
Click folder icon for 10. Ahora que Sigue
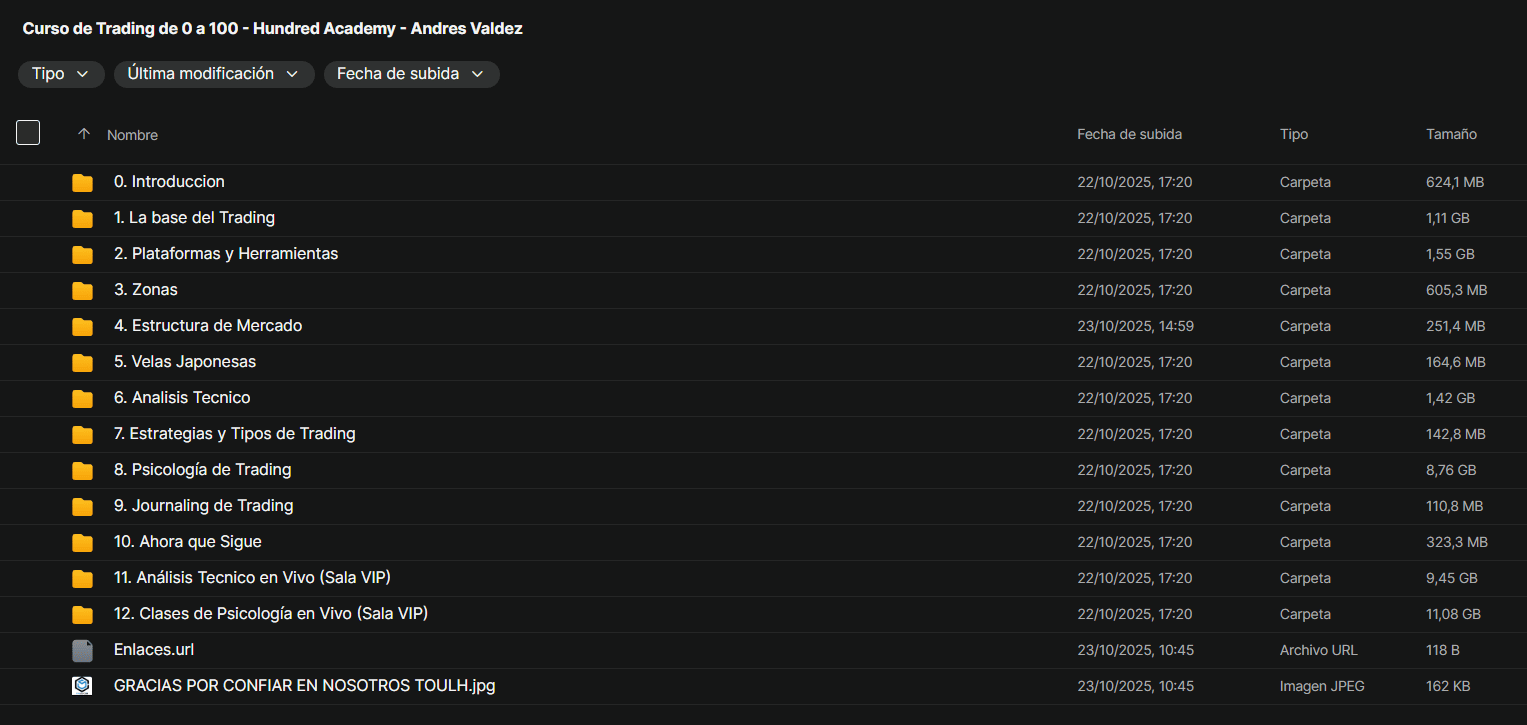82,543
